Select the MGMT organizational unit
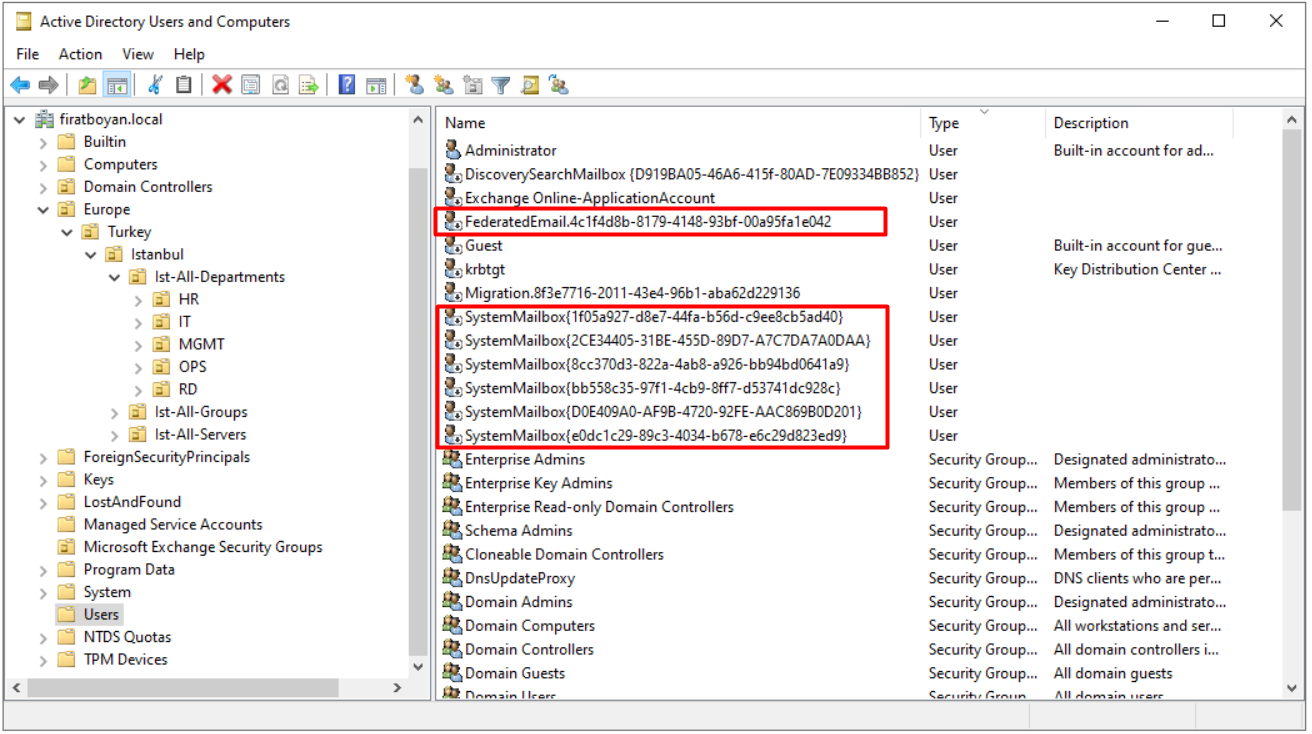Image resolution: width=1312 pixels, height=734 pixels. pos(201,344)
